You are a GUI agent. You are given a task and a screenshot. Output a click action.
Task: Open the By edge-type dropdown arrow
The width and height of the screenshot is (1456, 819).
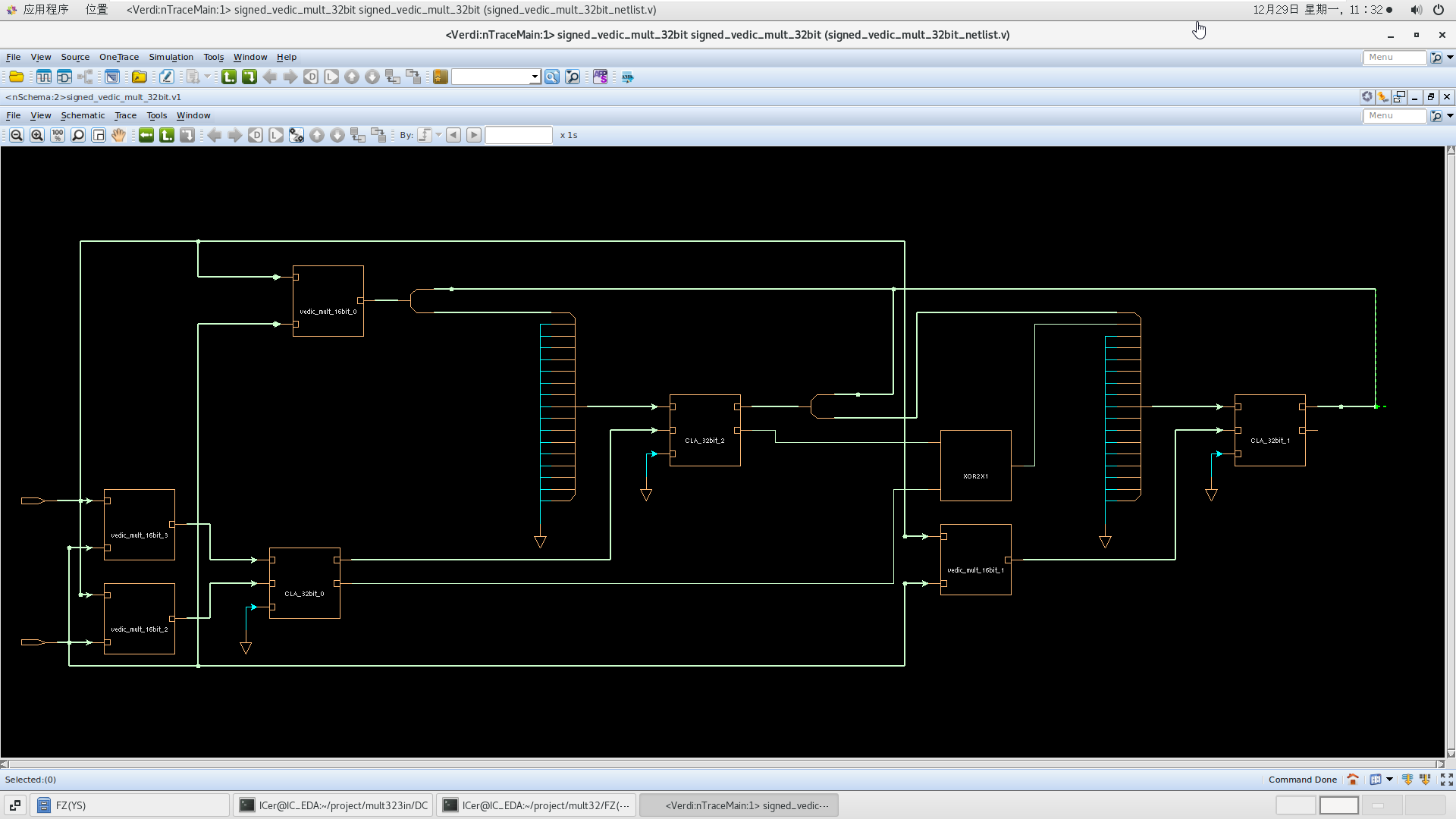tap(438, 135)
